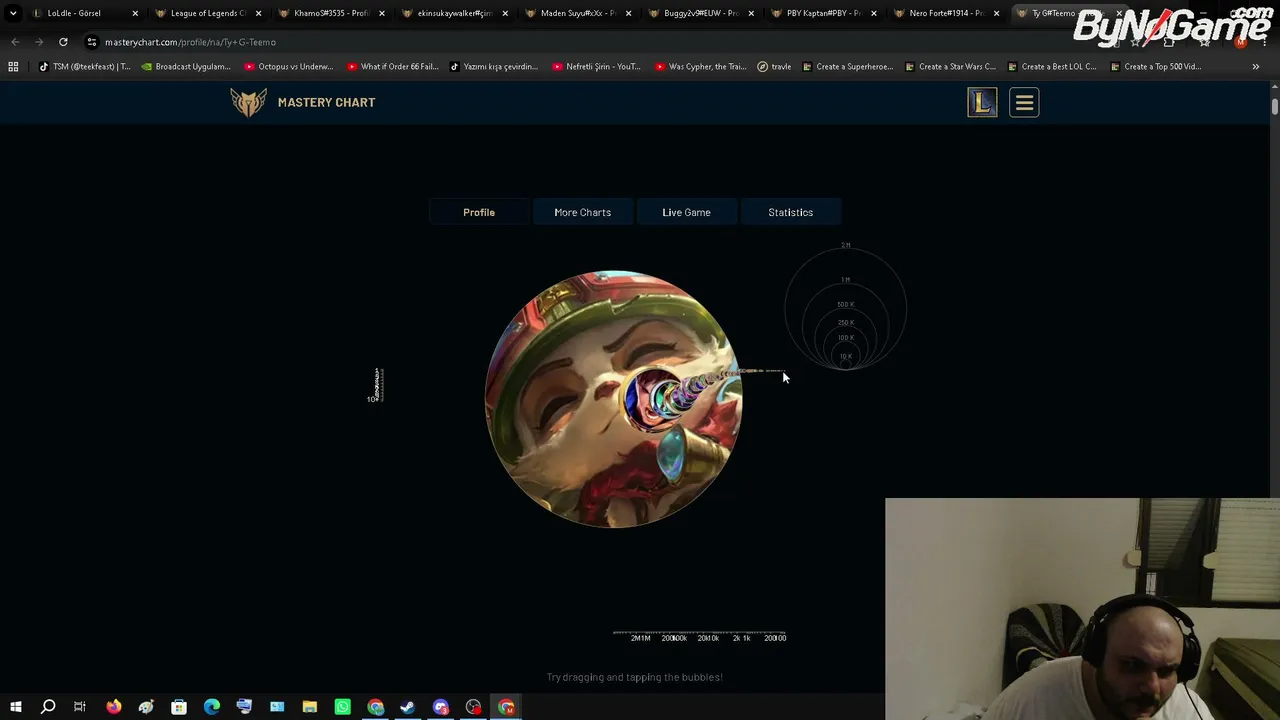Open the Create a Superheroe... bookmark
1280x720 pixels.
[848, 67]
